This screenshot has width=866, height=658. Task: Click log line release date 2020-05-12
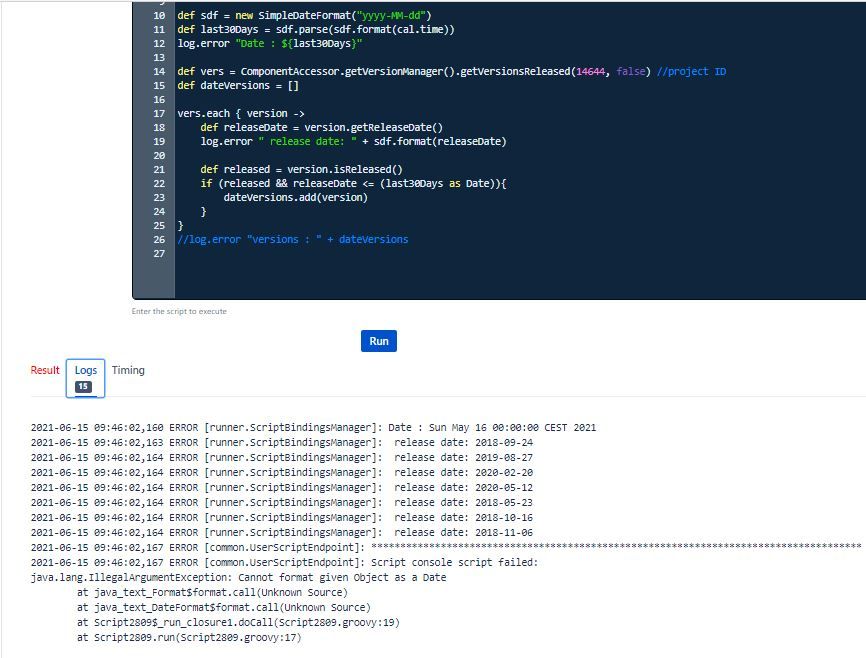coord(282,487)
